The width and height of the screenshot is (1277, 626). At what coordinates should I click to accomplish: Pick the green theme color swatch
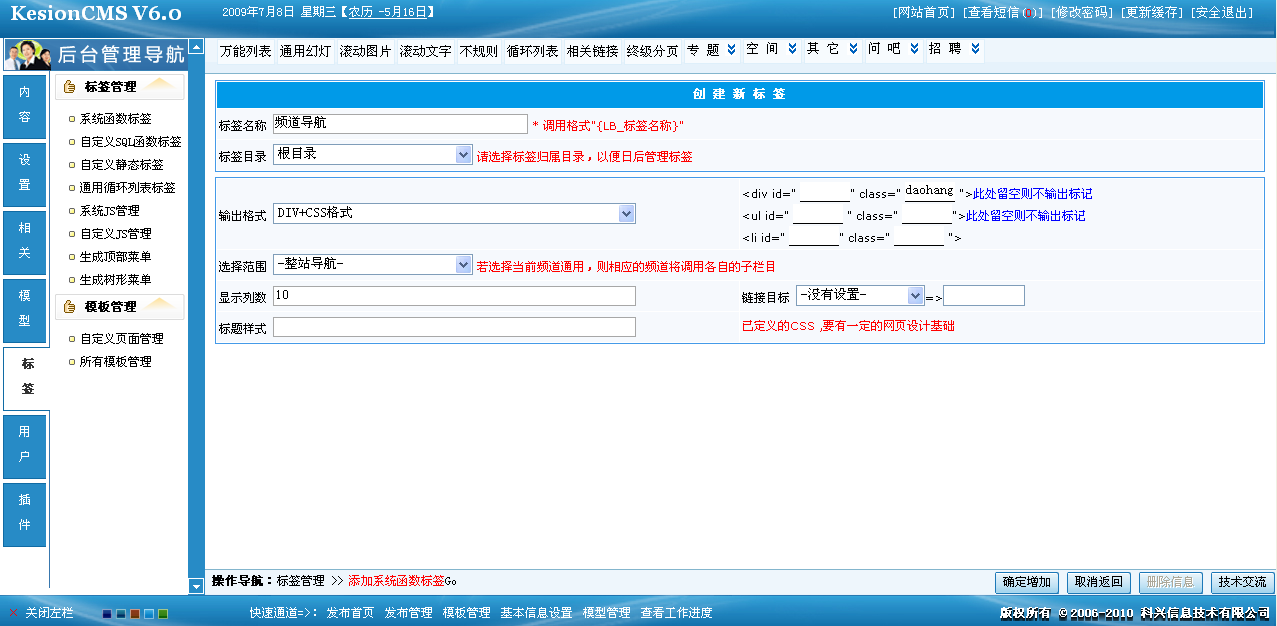(163, 614)
